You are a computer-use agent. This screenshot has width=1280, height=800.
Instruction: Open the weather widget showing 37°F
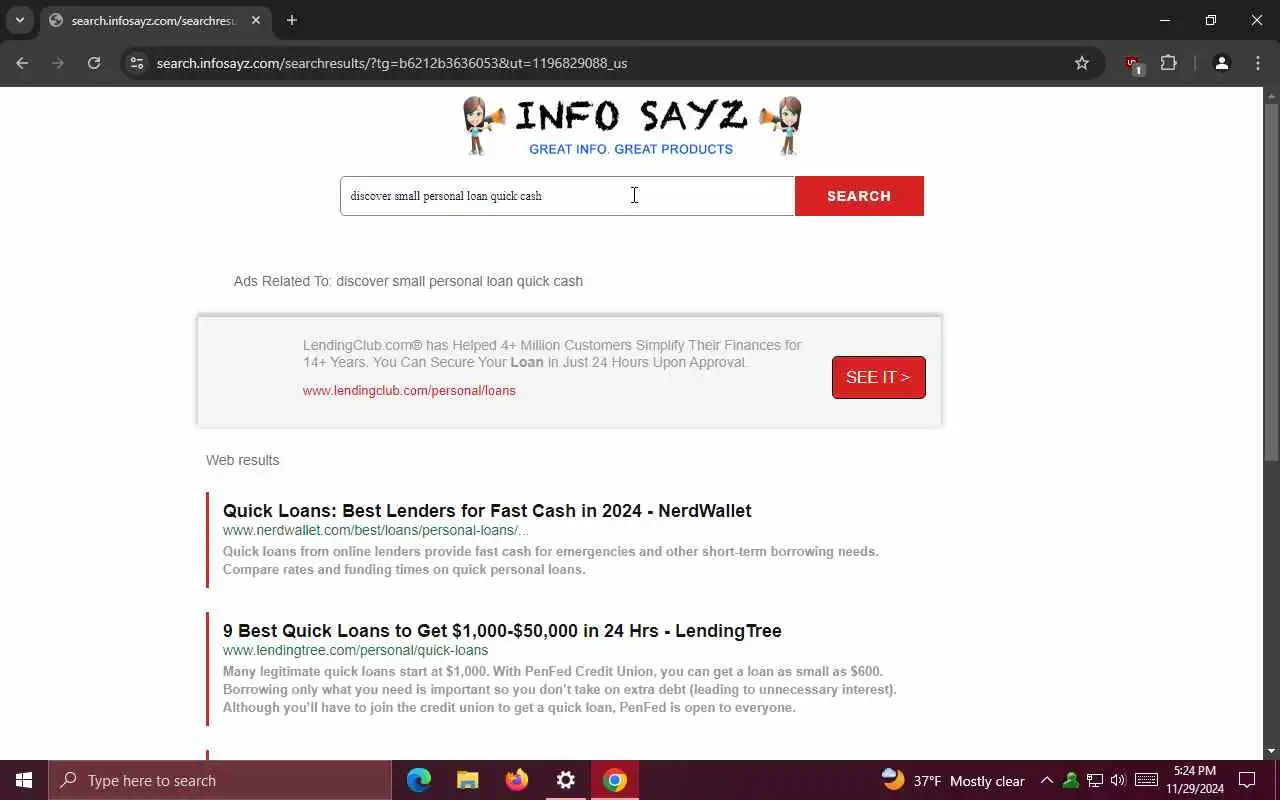pyautogui.click(x=953, y=780)
